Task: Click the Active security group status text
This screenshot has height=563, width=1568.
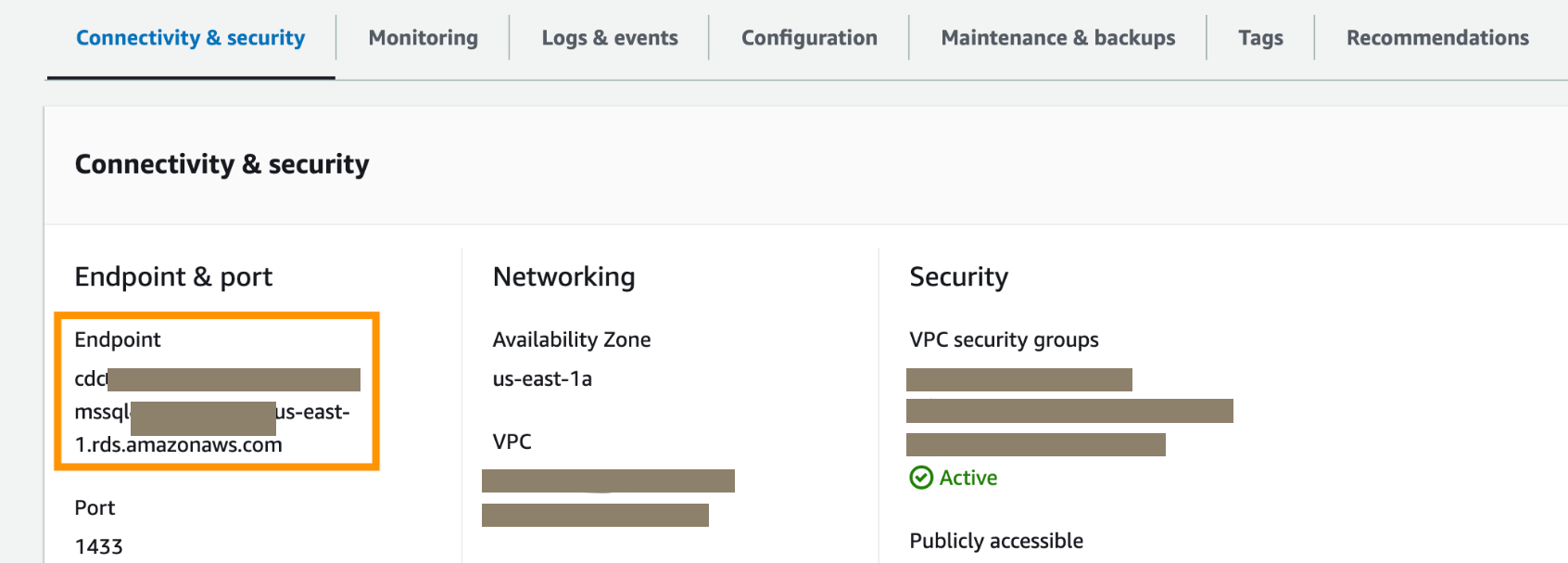Action: (x=968, y=478)
